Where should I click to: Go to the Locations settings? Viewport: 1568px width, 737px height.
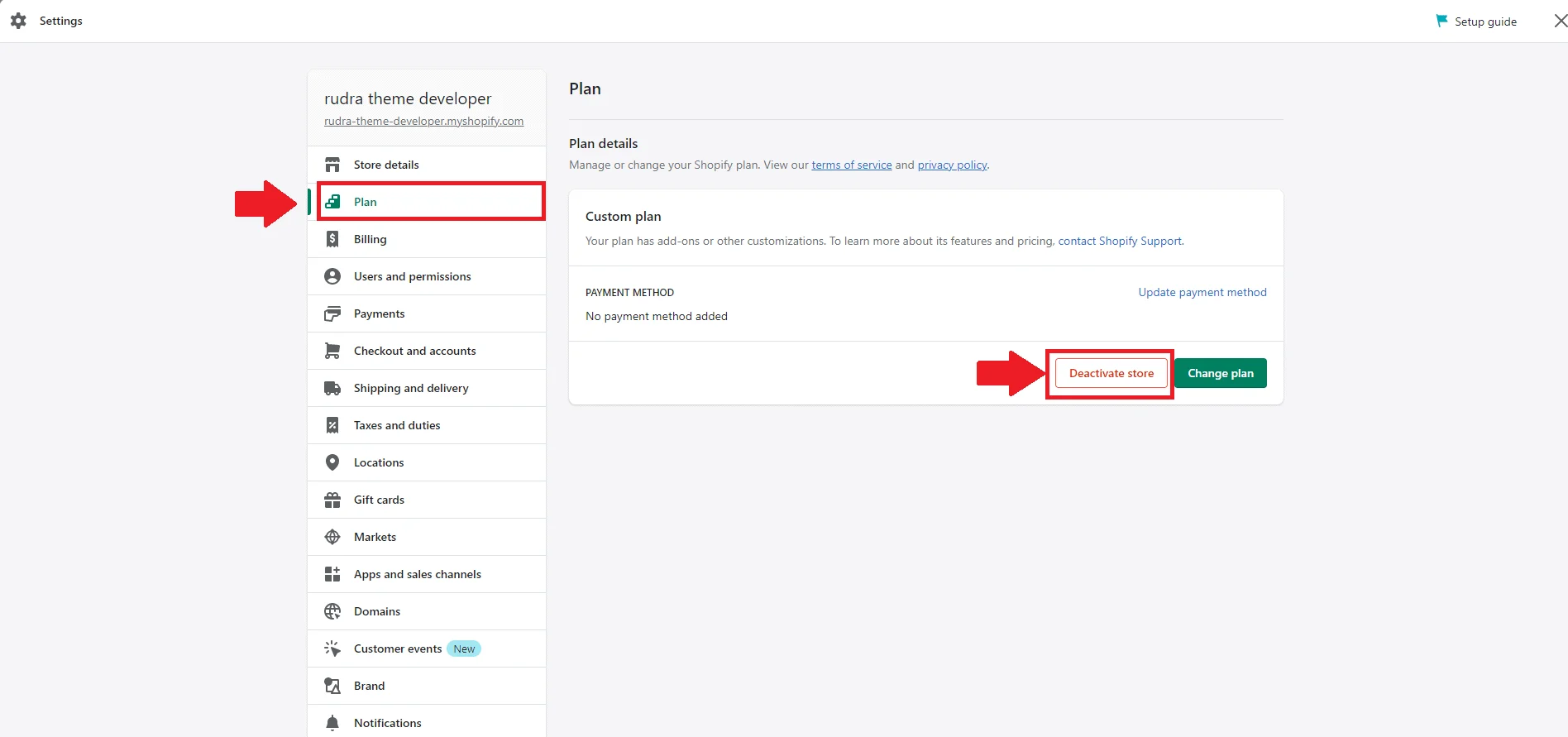(427, 462)
